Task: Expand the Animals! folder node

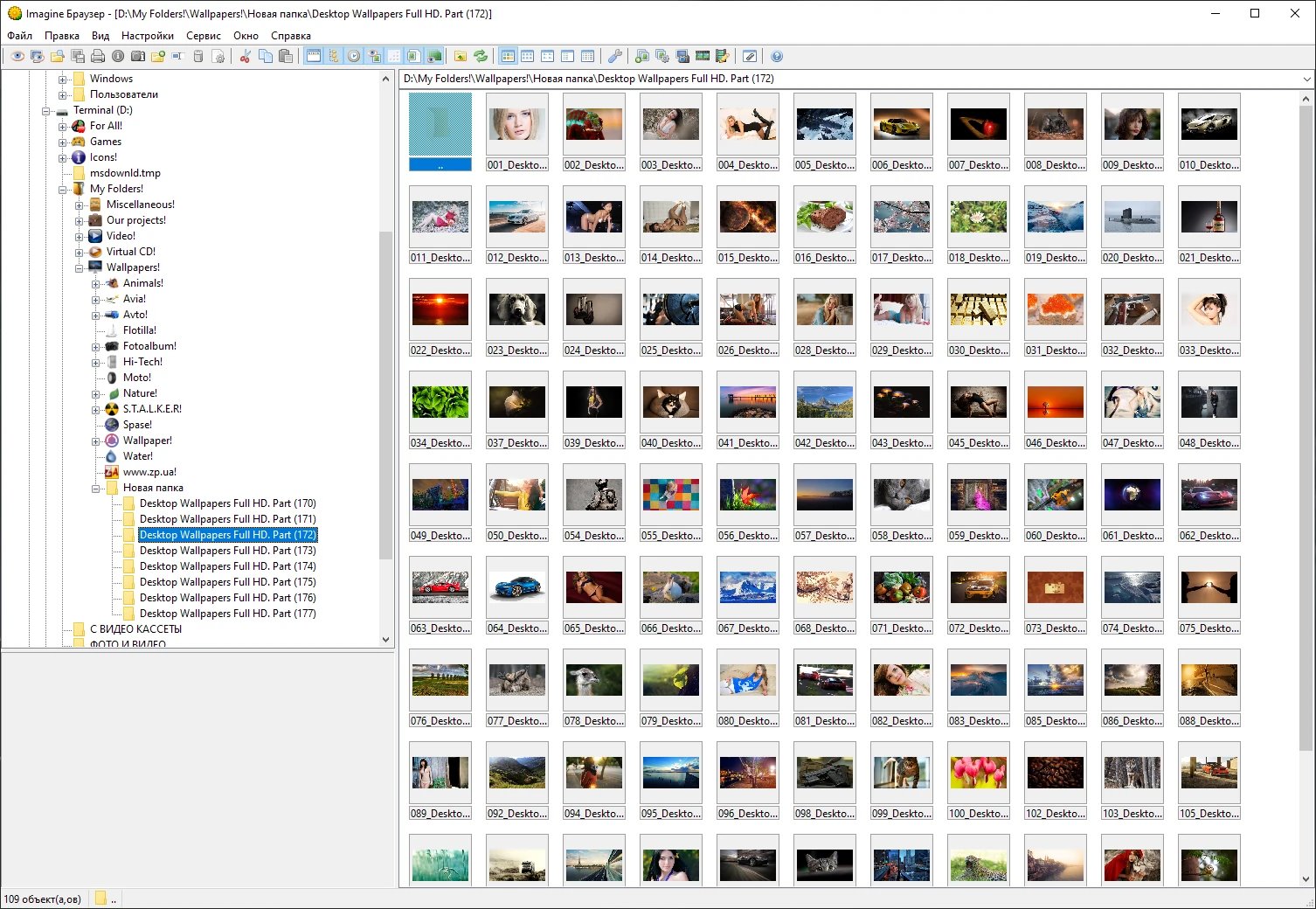Action: tap(95, 283)
